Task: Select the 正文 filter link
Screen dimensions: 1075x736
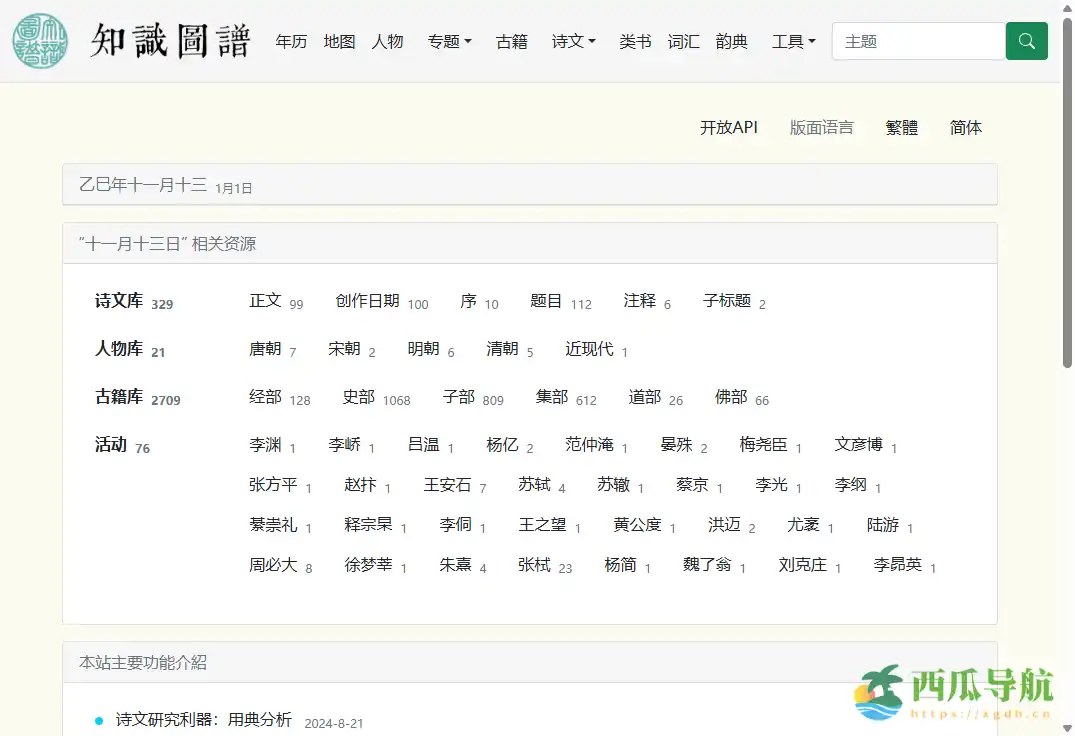Action: pyautogui.click(x=265, y=302)
